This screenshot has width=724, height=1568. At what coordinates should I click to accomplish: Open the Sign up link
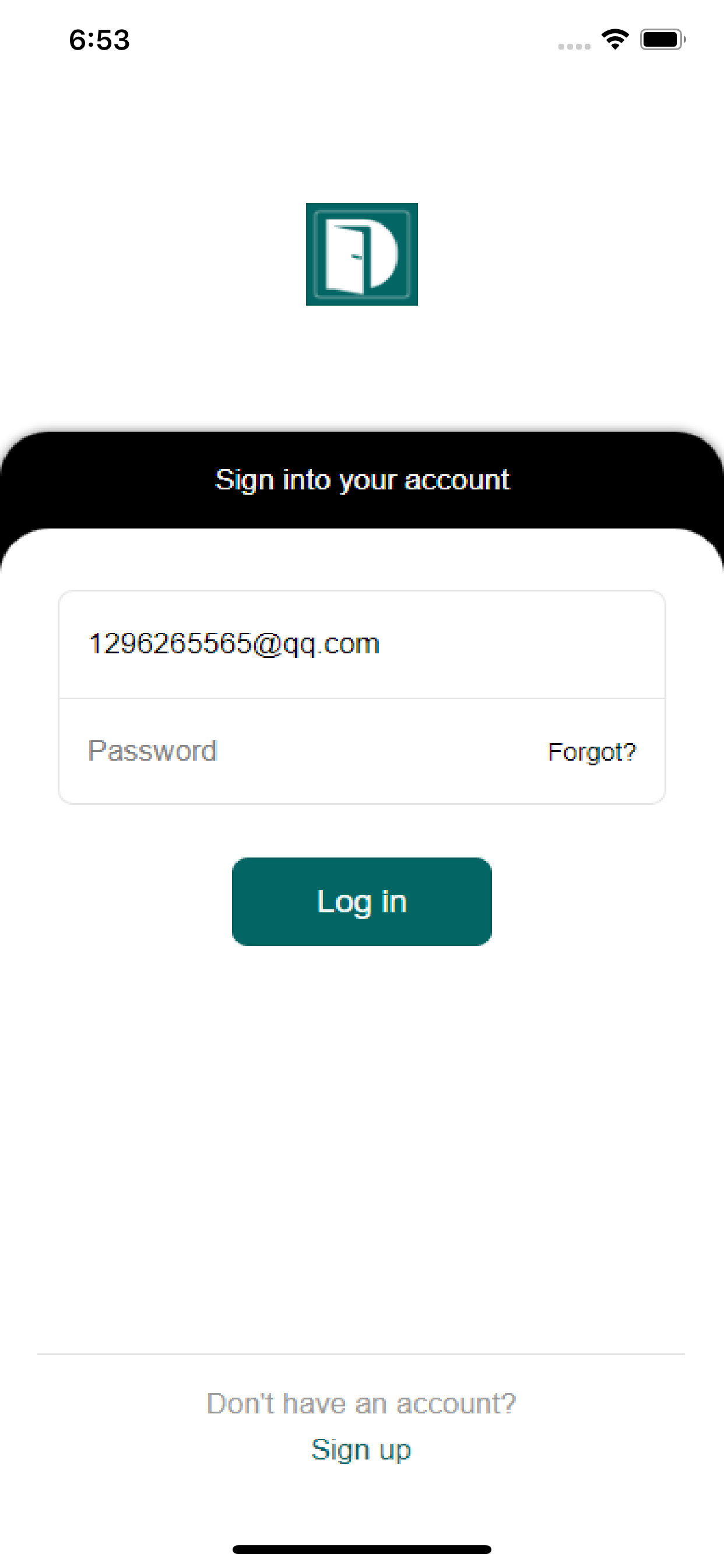pos(361,1450)
